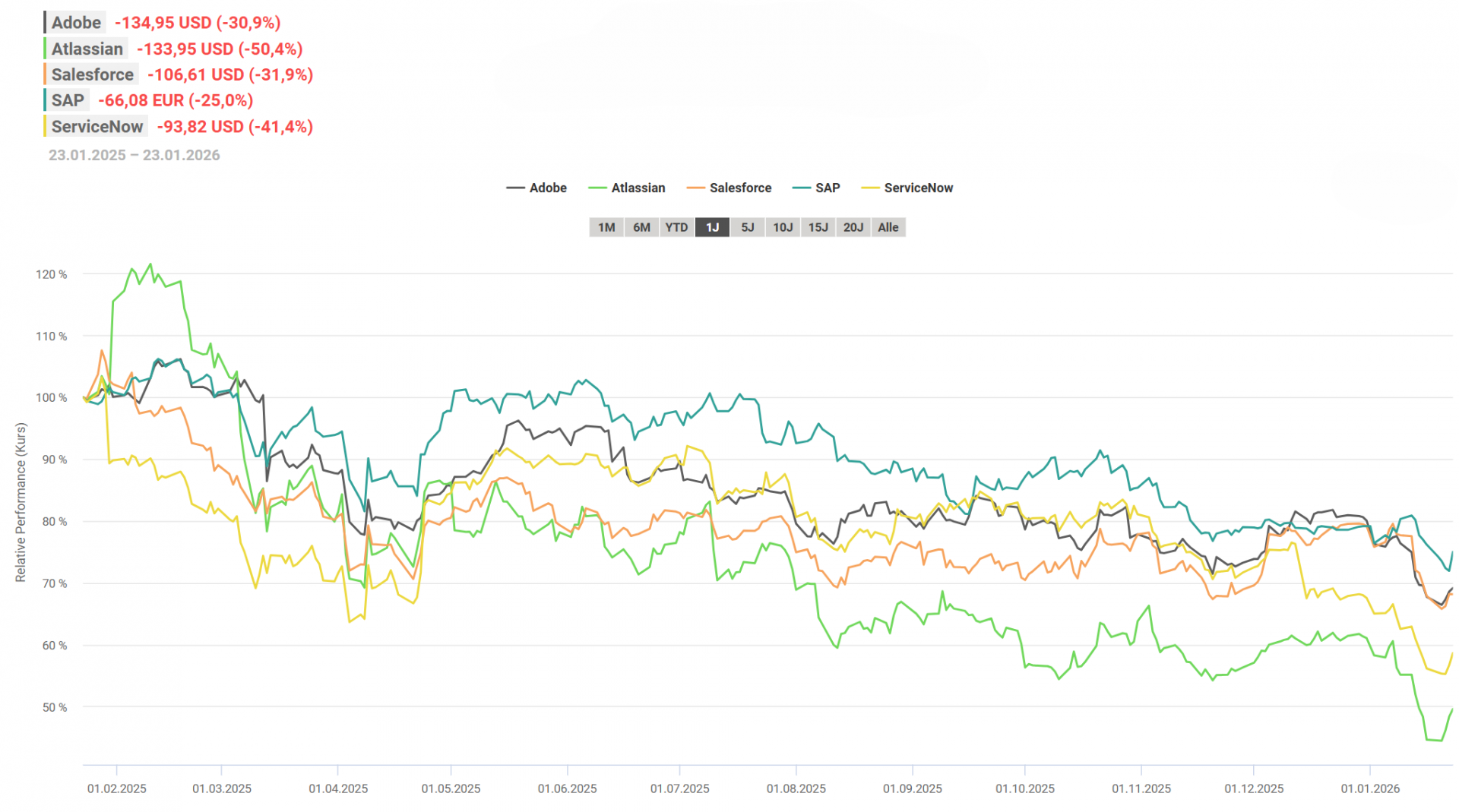Screen dimensions: 1459x812
Task: Click the teal bar icon beside the SAP summary
Action: tap(44, 100)
